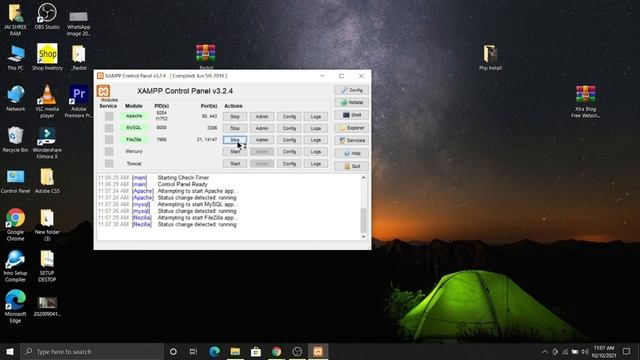Click the log scrollbar up arrow
Screen dimensions: 640x360
click(363, 178)
